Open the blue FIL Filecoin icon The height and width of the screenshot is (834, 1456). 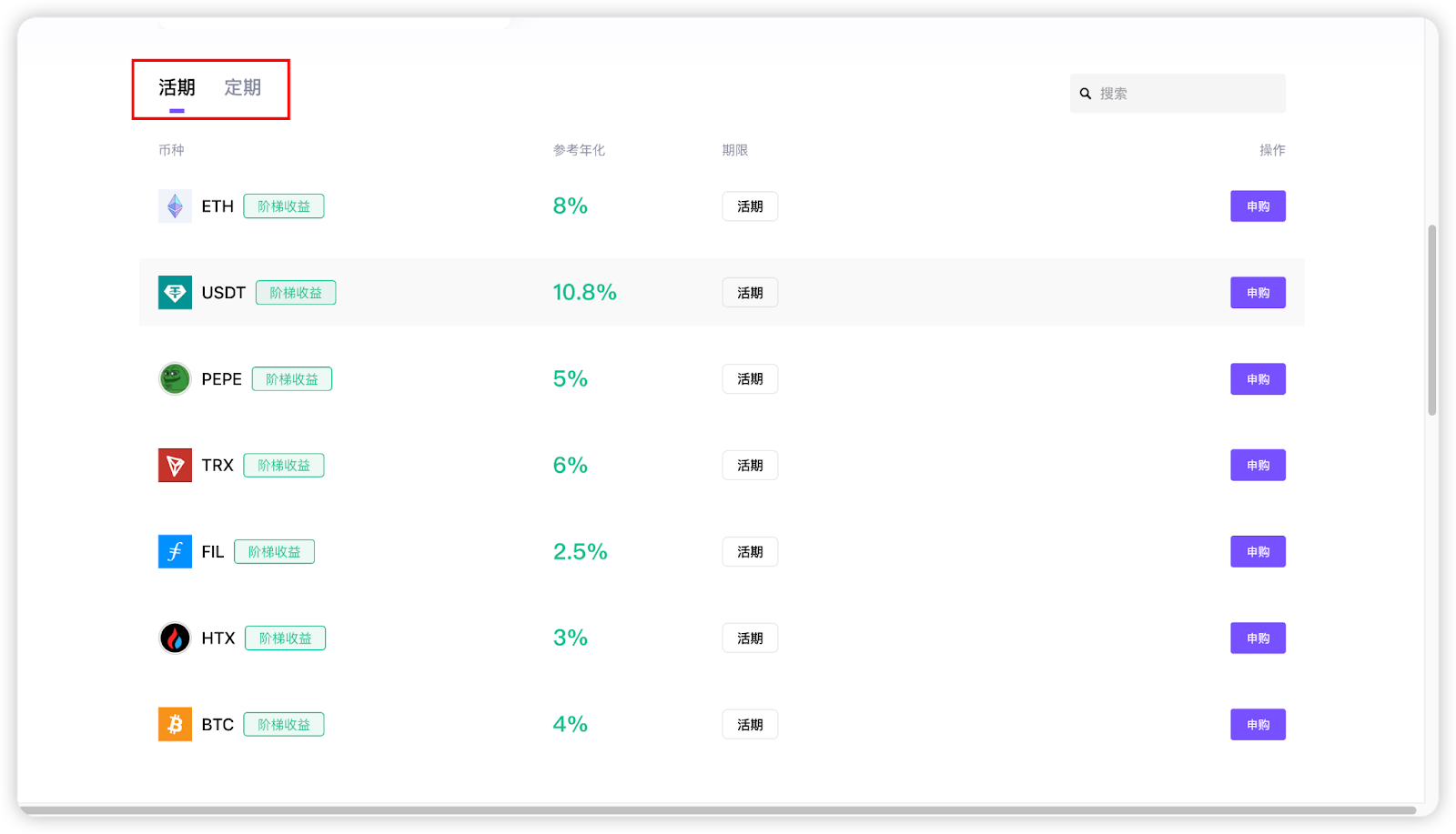pos(175,552)
